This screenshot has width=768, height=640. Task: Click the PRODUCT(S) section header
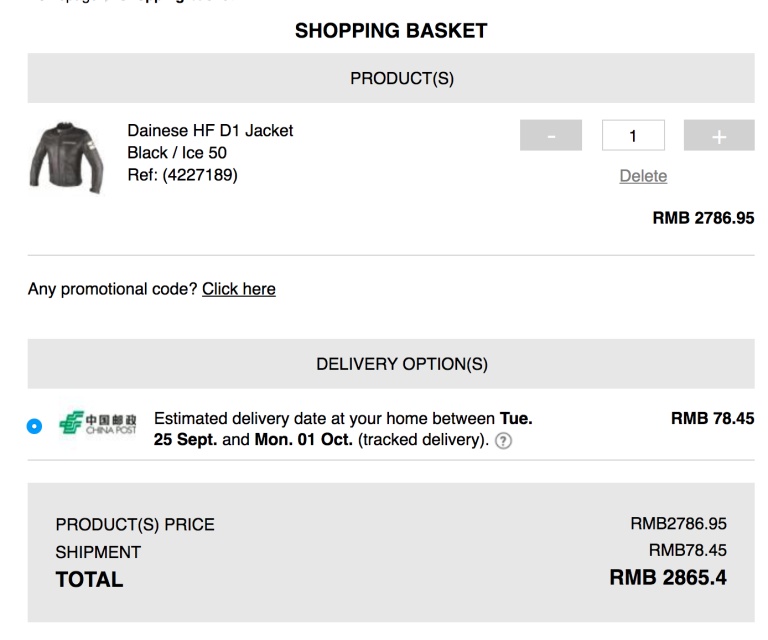pyautogui.click(x=402, y=79)
